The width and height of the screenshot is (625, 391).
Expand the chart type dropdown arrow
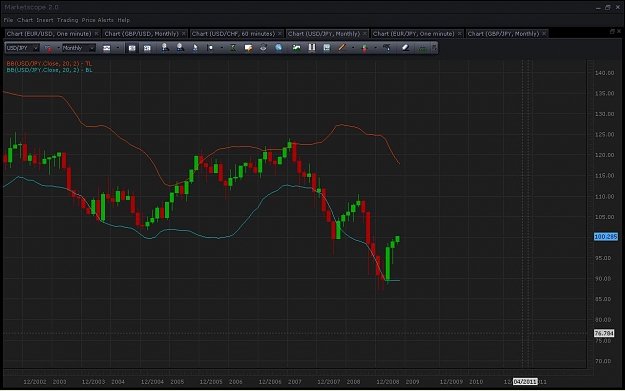tap(118, 48)
